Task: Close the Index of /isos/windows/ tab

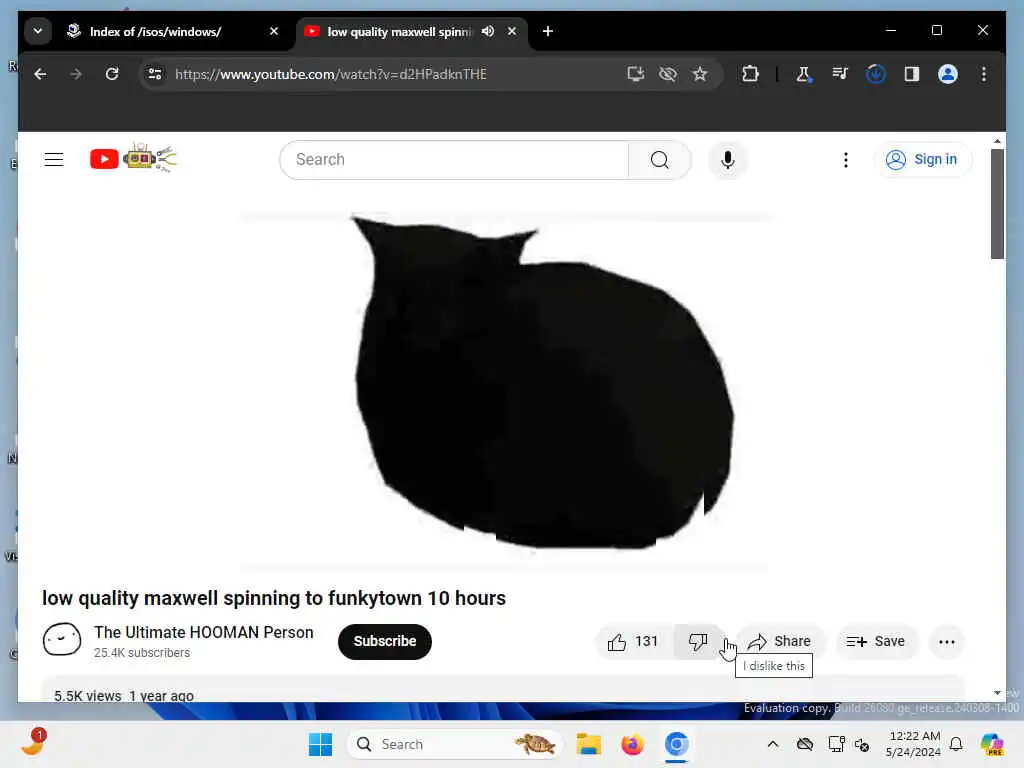Action: click(274, 31)
